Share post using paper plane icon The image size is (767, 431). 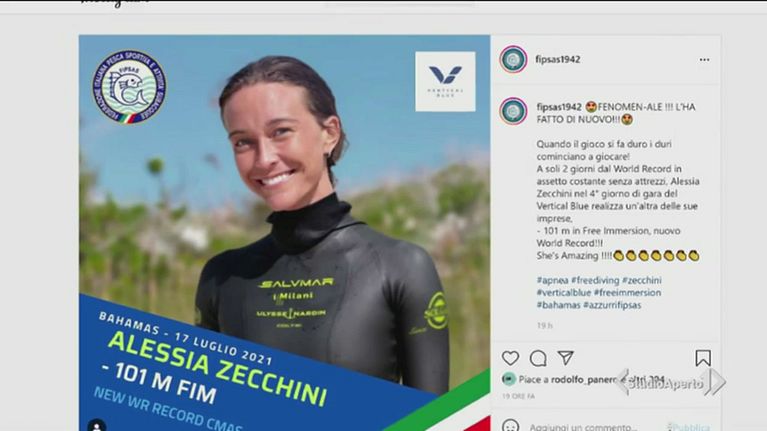tap(565, 358)
